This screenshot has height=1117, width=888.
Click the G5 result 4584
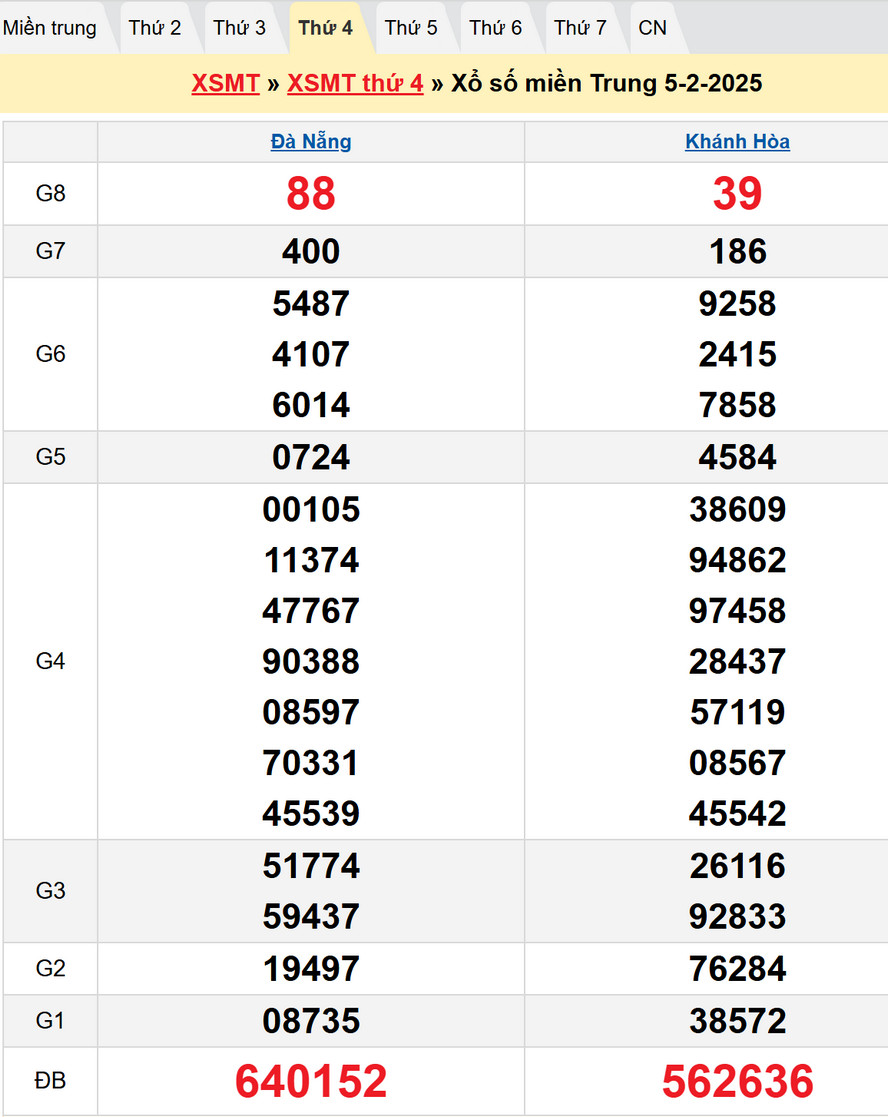point(738,457)
